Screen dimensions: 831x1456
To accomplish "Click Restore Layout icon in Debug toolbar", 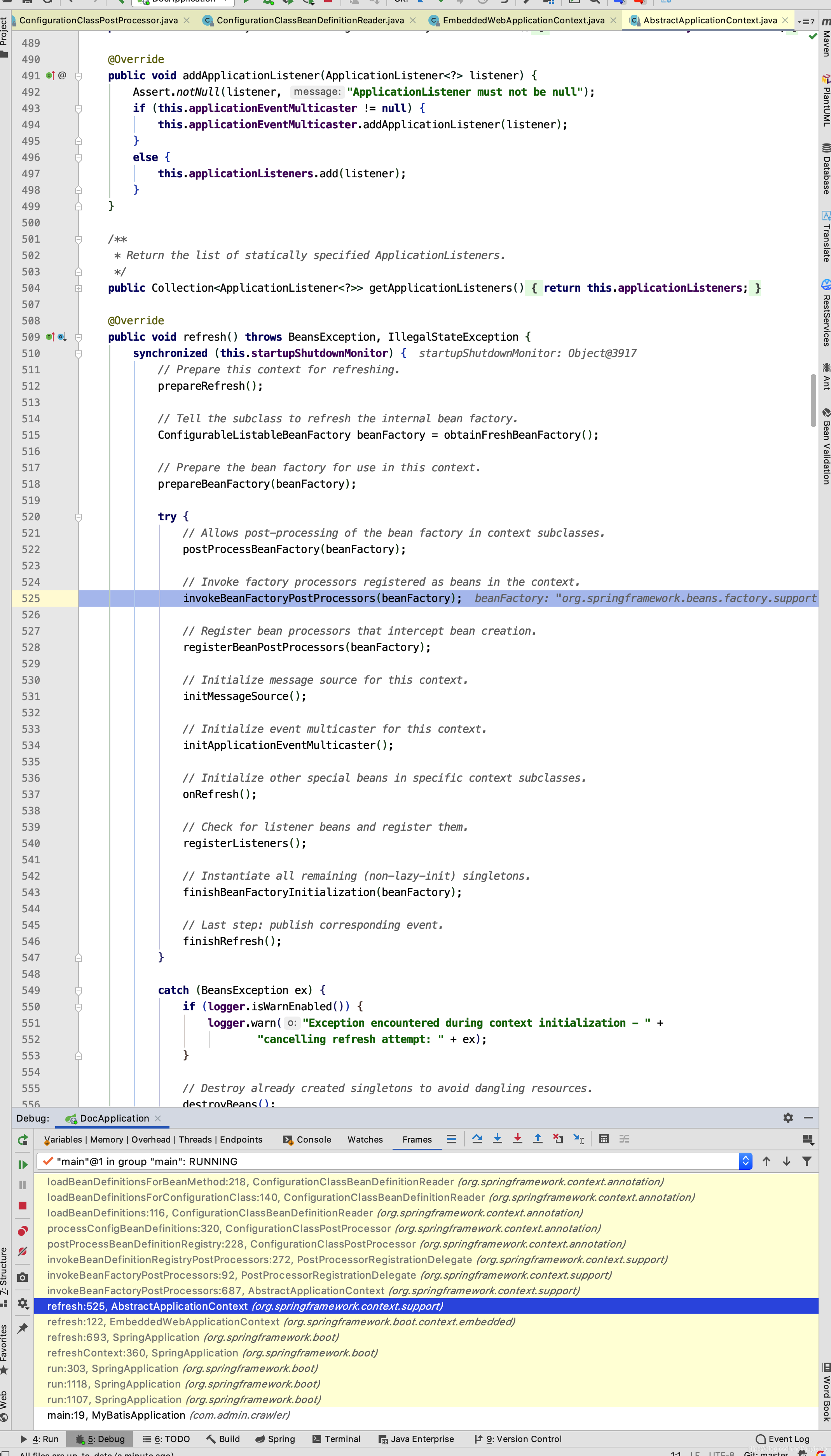I will 808,1140.
